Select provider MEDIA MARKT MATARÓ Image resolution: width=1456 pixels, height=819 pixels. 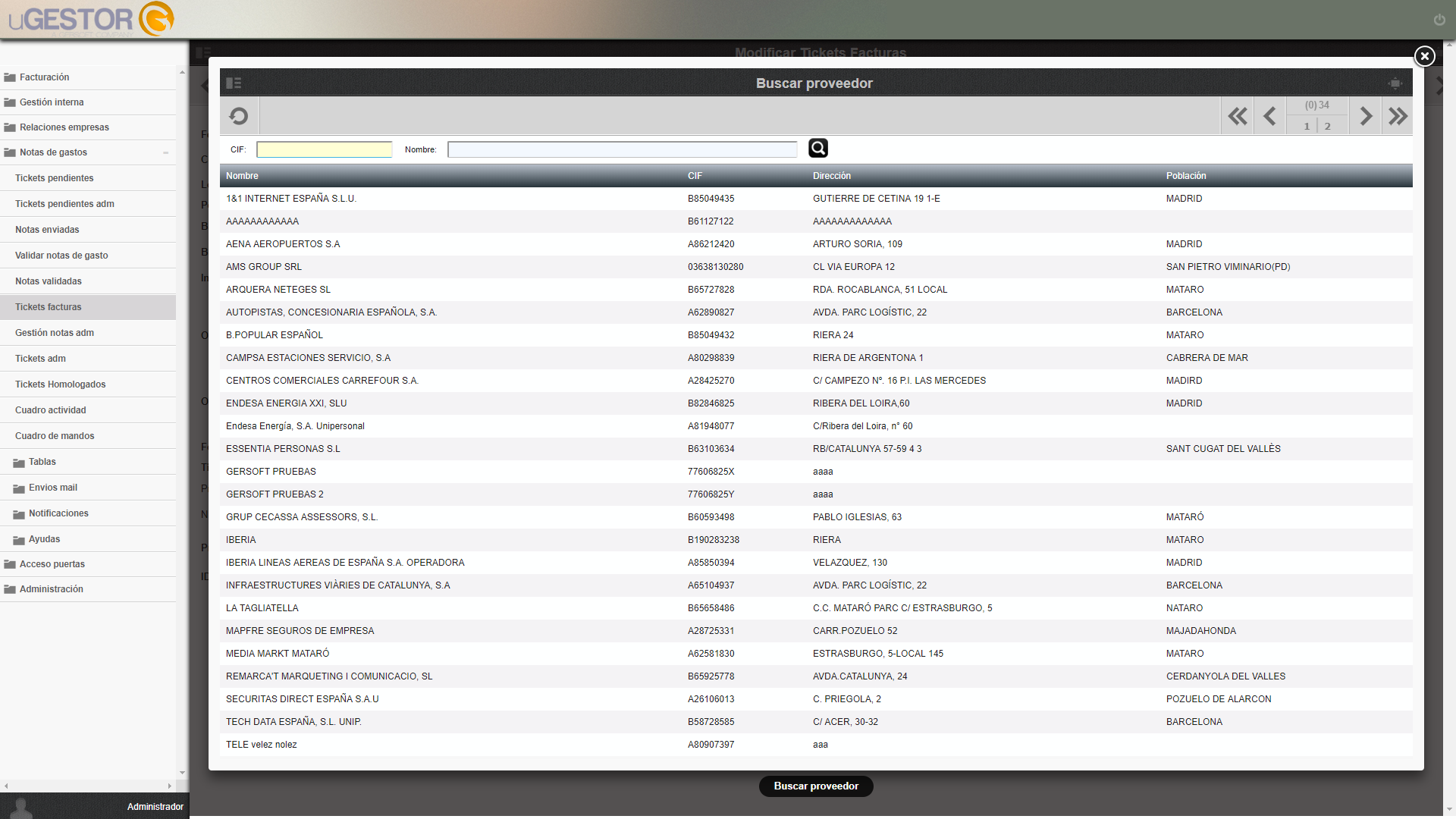816,654
